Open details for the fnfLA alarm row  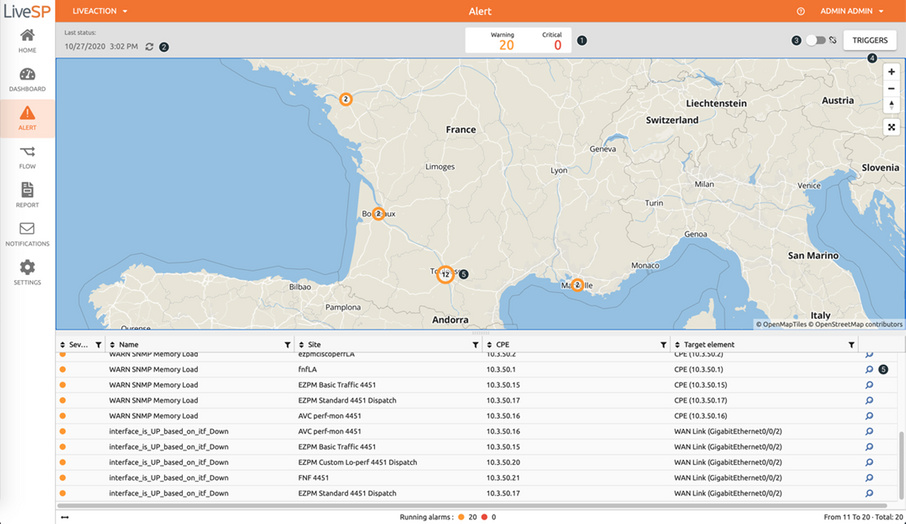[x=869, y=369]
